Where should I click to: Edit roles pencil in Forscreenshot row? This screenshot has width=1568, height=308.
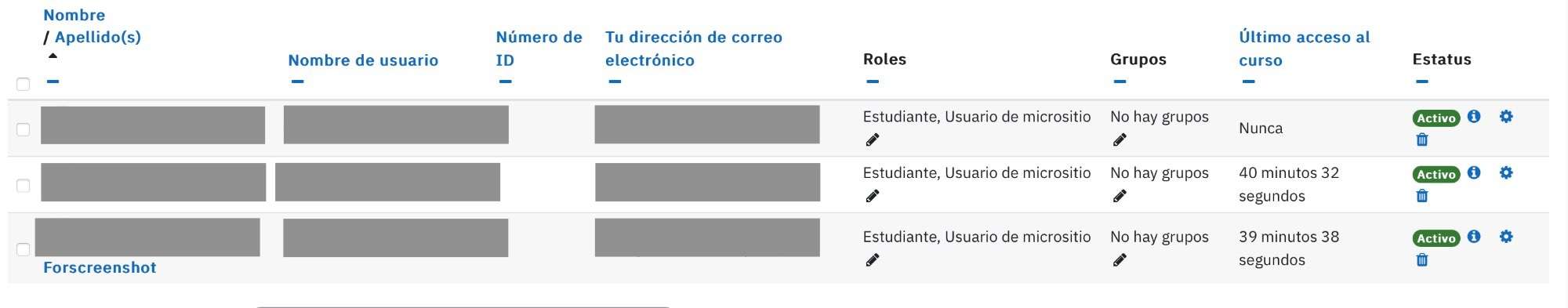click(x=872, y=260)
